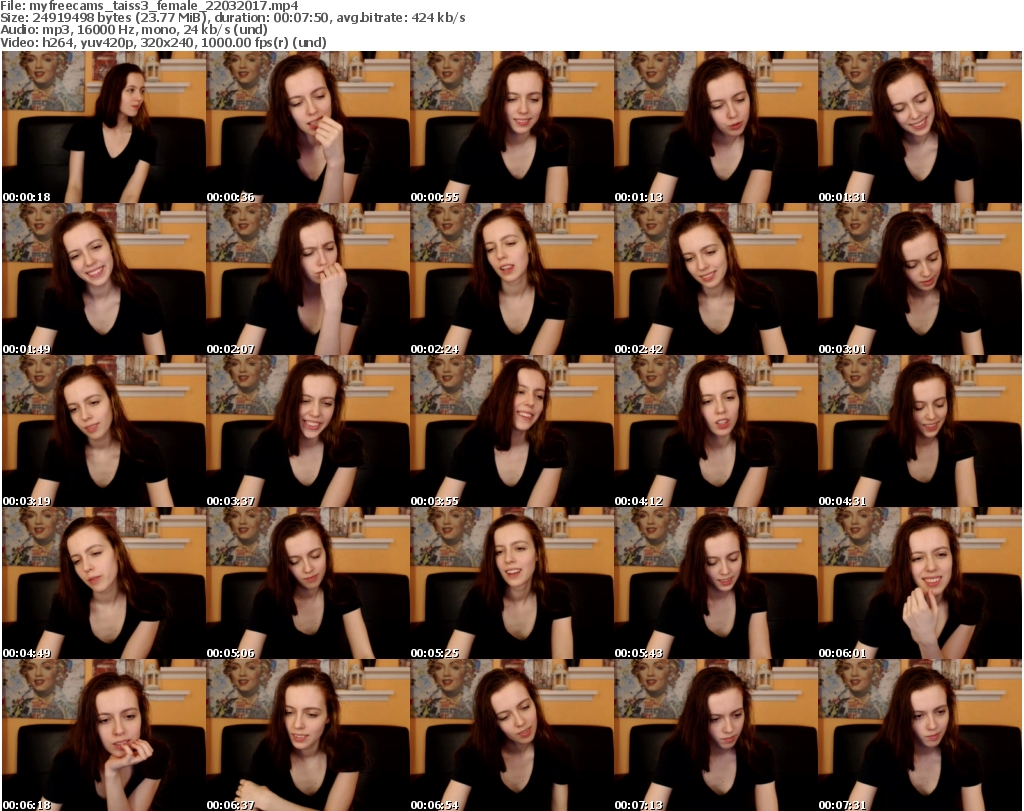1024x811 pixels.
Task: Click the 'Size: 24919498 bytes' header line
Action: coord(232,18)
